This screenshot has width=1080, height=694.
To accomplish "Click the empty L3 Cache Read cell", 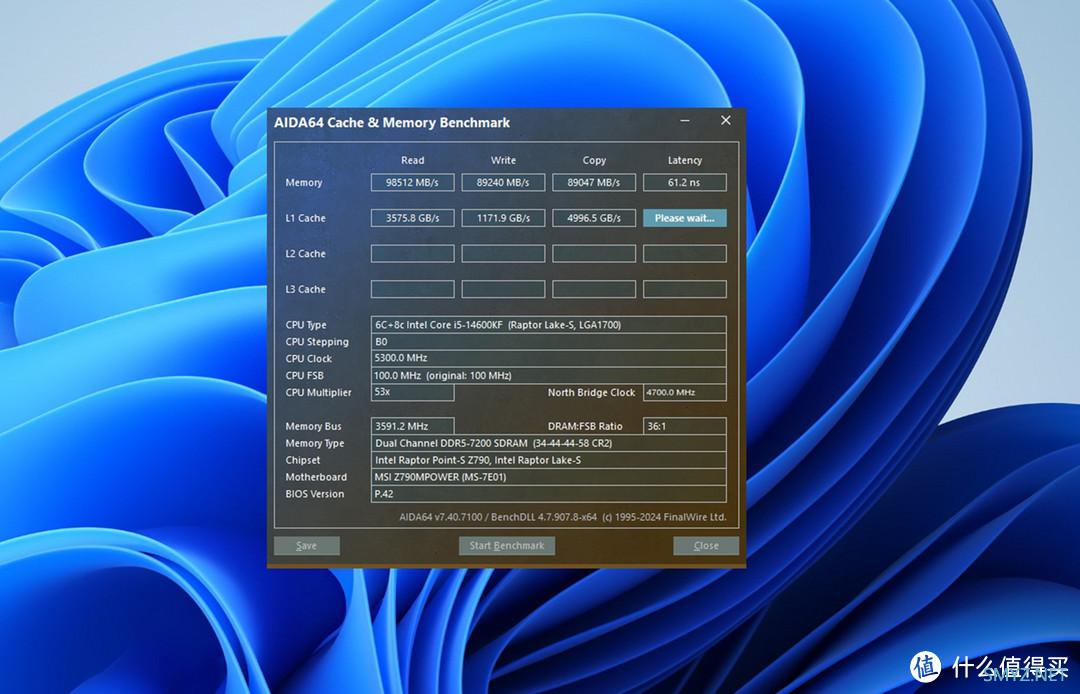I will point(413,289).
